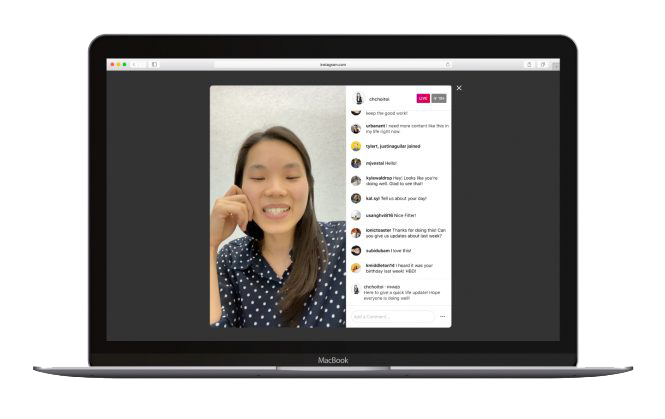Close the live video overlay with X
The image size is (665, 419).
click(459, 88)
